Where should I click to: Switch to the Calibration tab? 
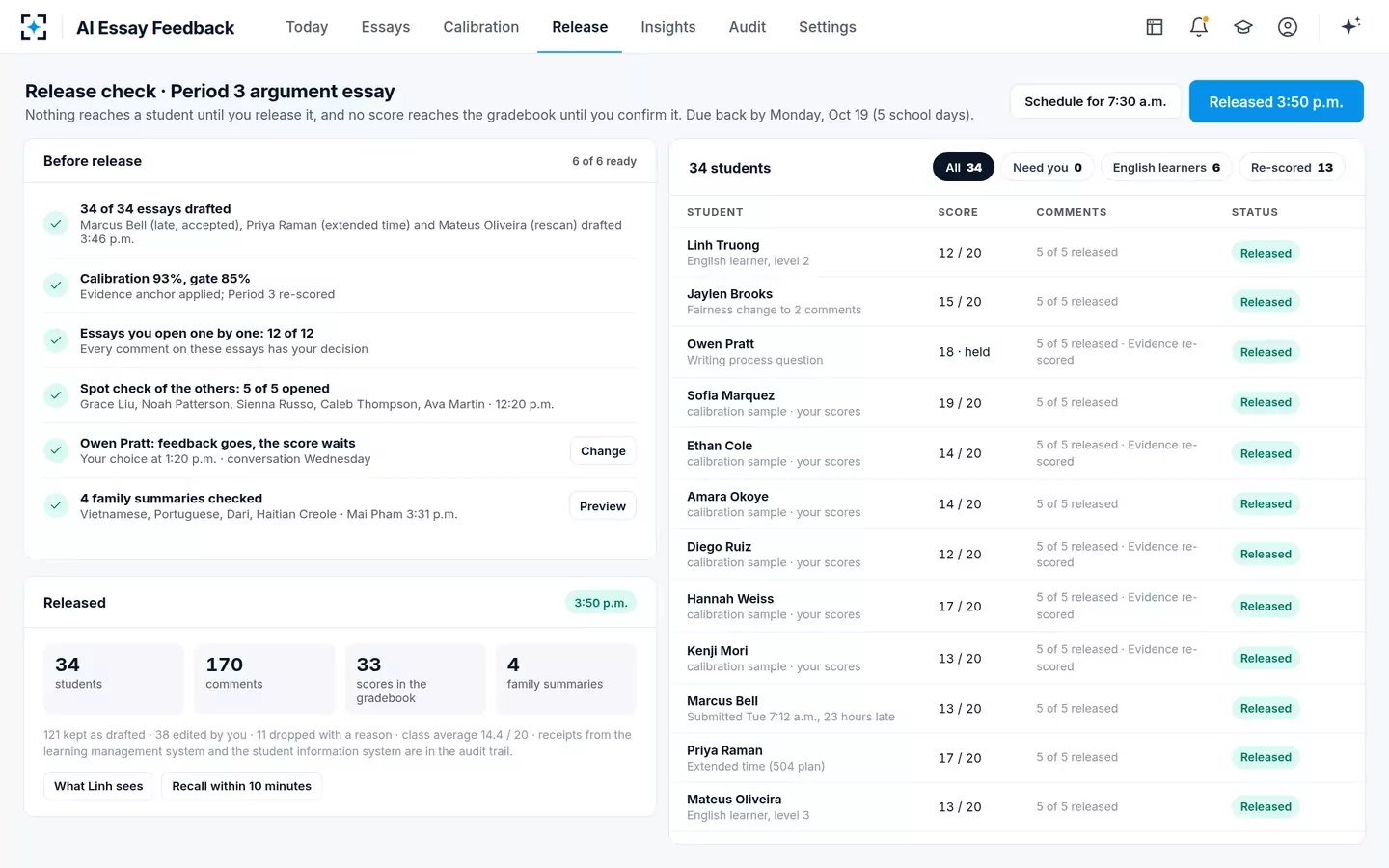click(481, 27)
